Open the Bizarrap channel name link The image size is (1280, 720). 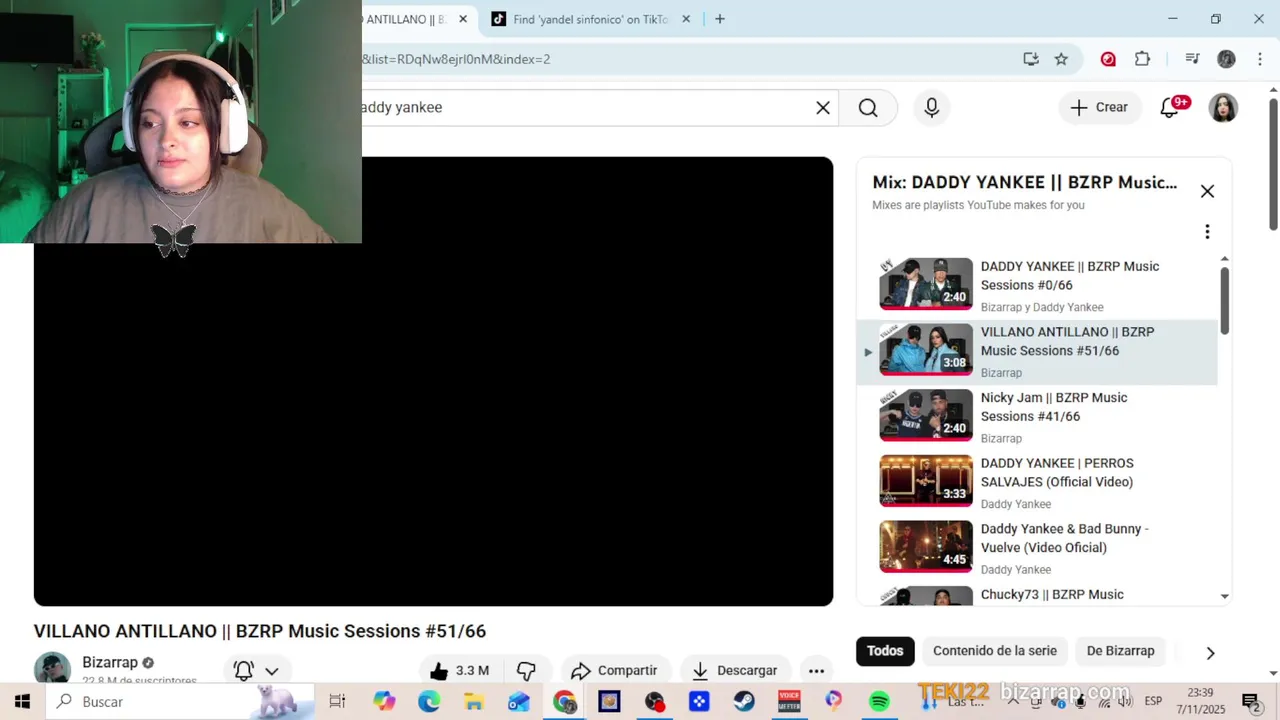110,662
